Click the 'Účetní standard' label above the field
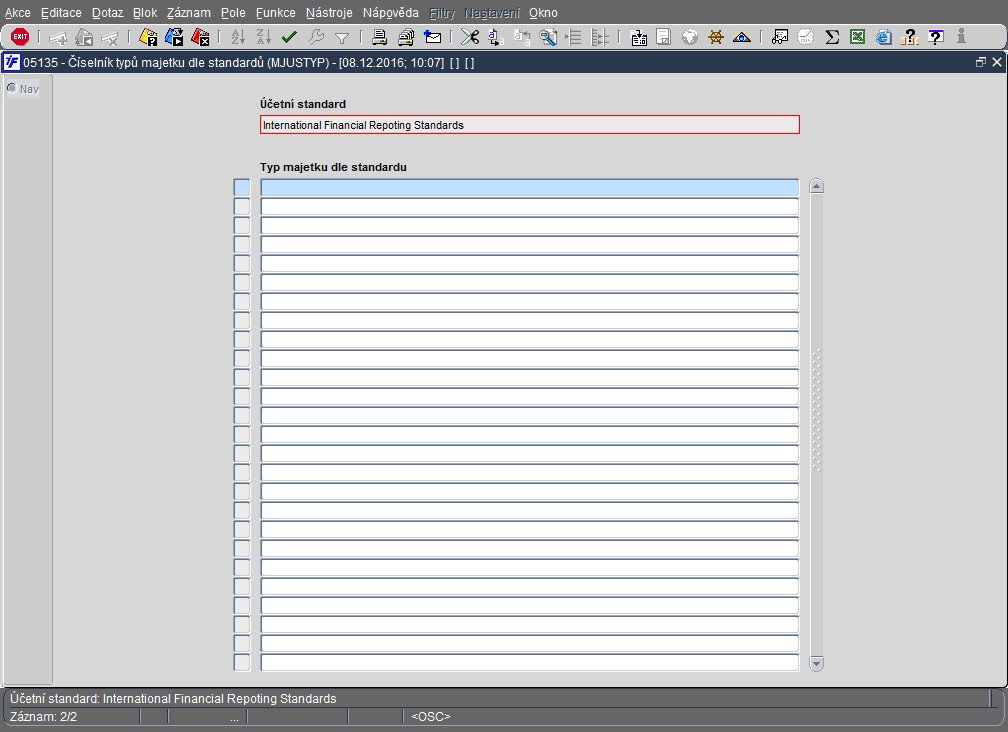This screenshot has height=732, width=1008. pyautogui.click(x=303, y=104)
